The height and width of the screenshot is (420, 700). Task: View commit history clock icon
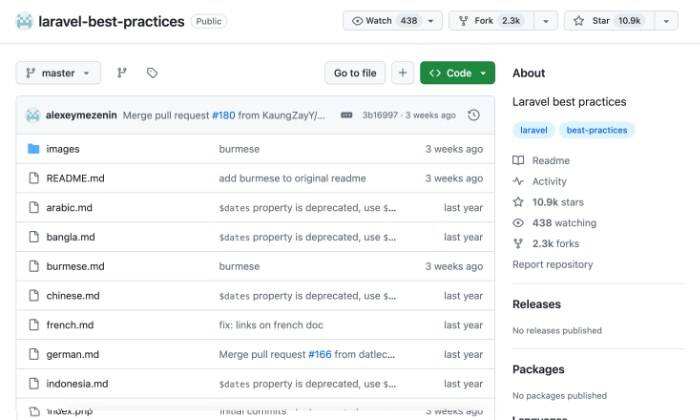pos(474,115)
